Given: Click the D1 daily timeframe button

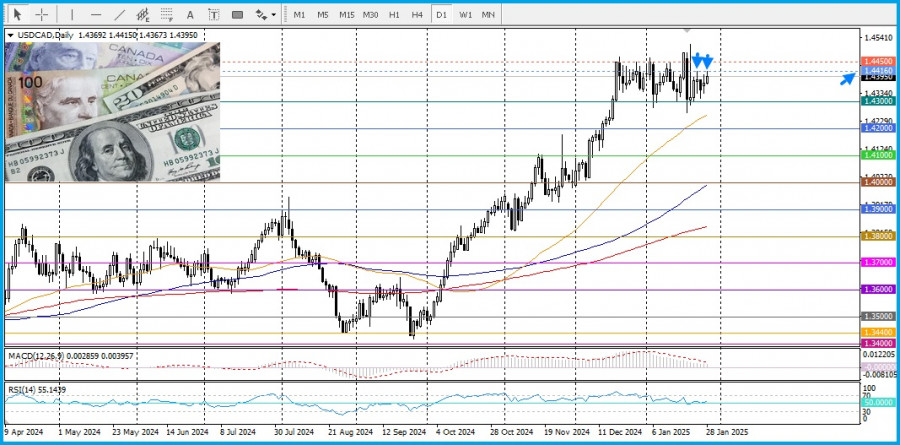Looking at the screenshot, I should coord(441,15).
